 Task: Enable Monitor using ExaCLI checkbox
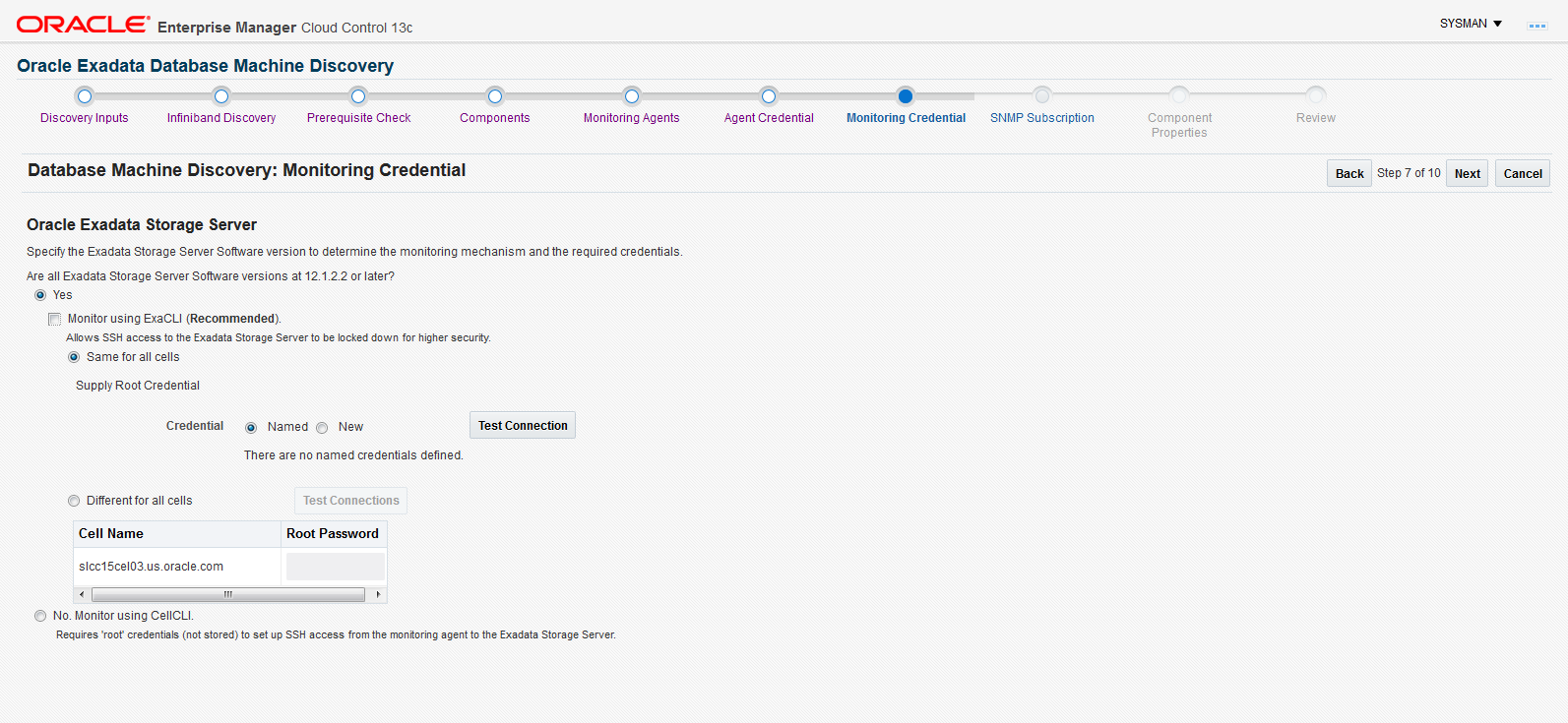(x=55, y=319)
